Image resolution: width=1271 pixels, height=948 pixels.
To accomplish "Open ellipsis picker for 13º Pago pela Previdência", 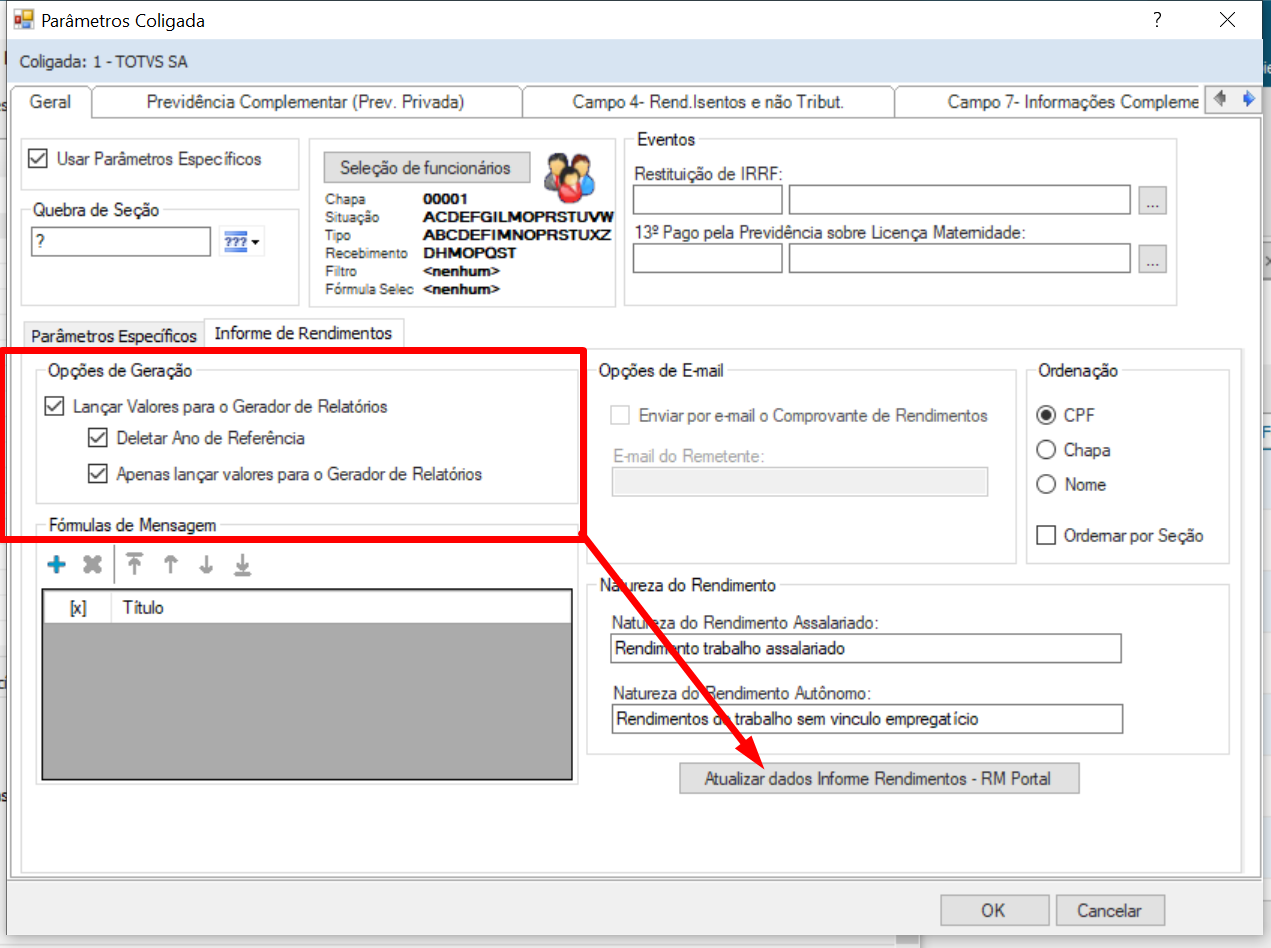I will click(1152, 258).
